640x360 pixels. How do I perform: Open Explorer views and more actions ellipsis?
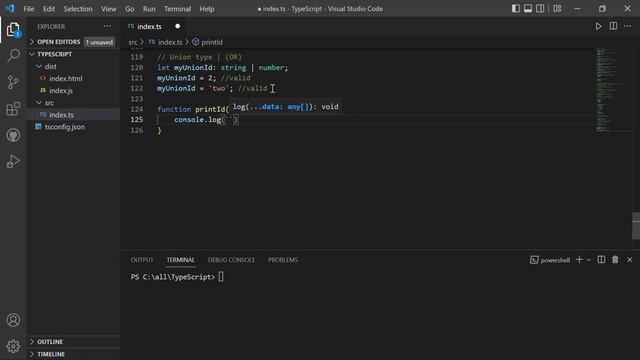point(107,26)
